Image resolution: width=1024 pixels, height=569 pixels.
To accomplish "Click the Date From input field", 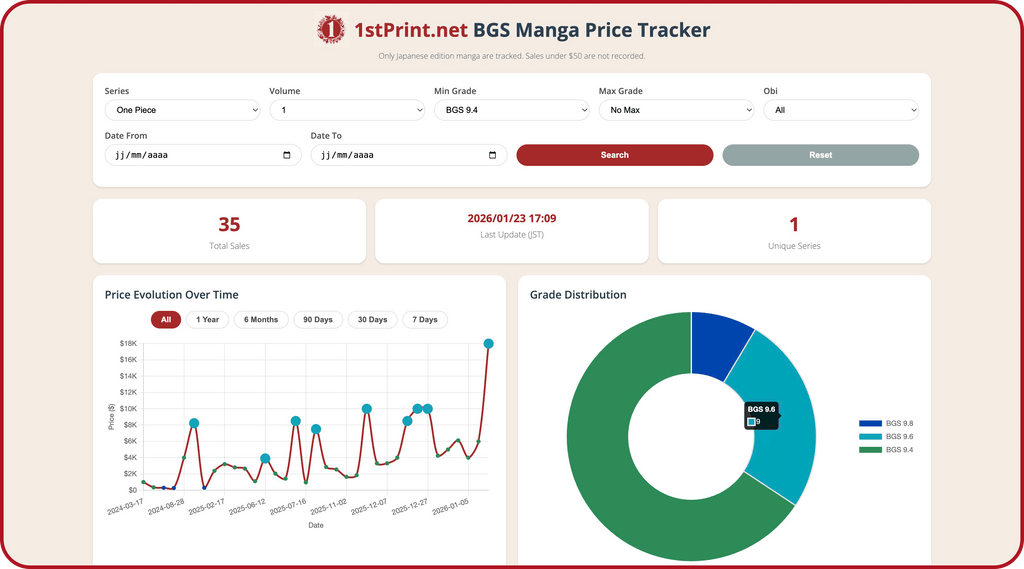I will tap(203, 155).
